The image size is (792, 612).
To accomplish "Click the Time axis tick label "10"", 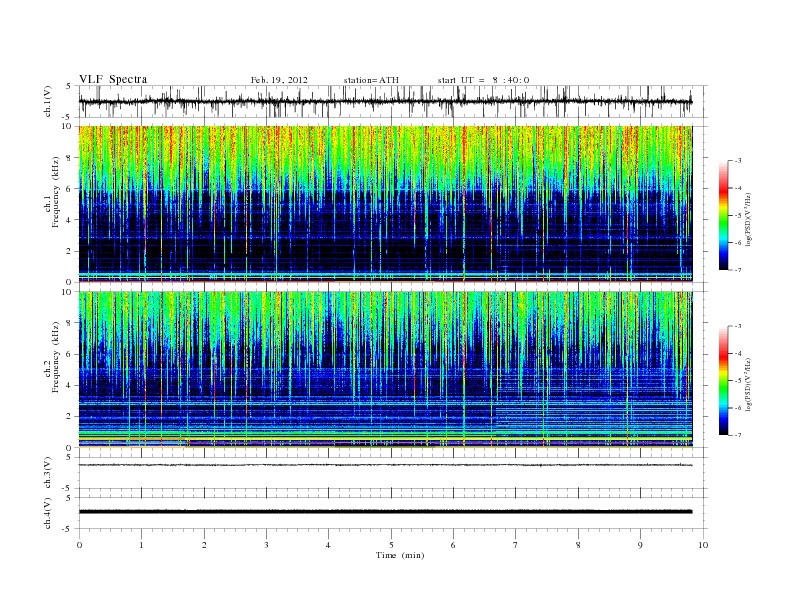I will [x=703, y=545].
